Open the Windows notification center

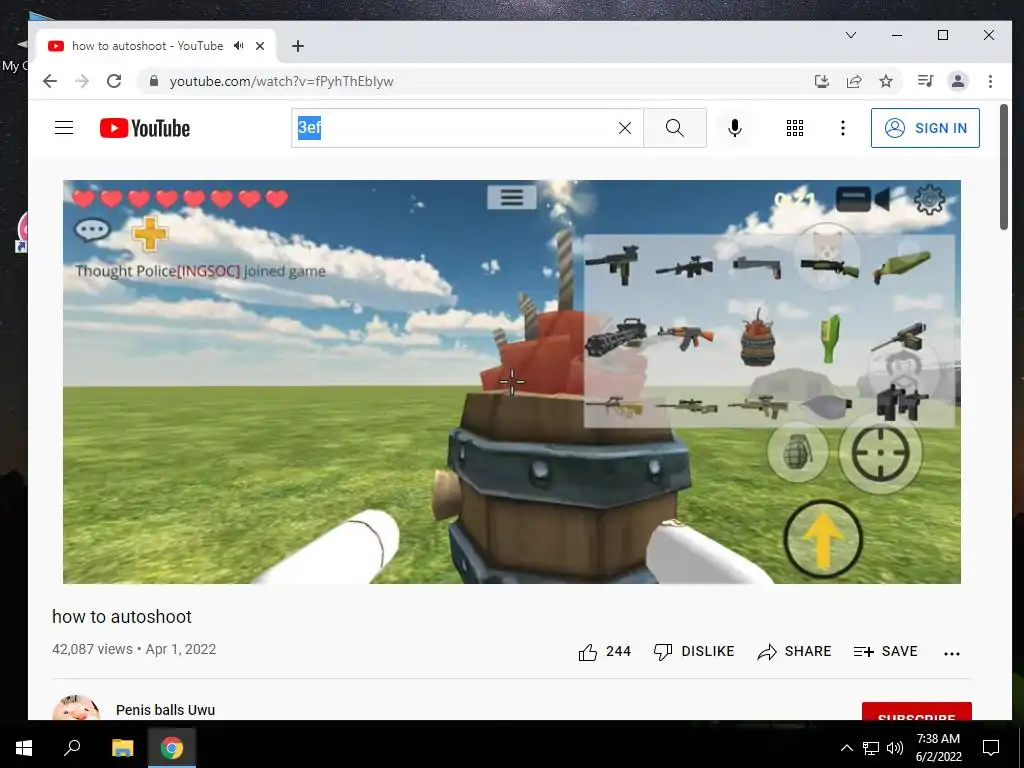pyautogui.click(x=991, y=748)
